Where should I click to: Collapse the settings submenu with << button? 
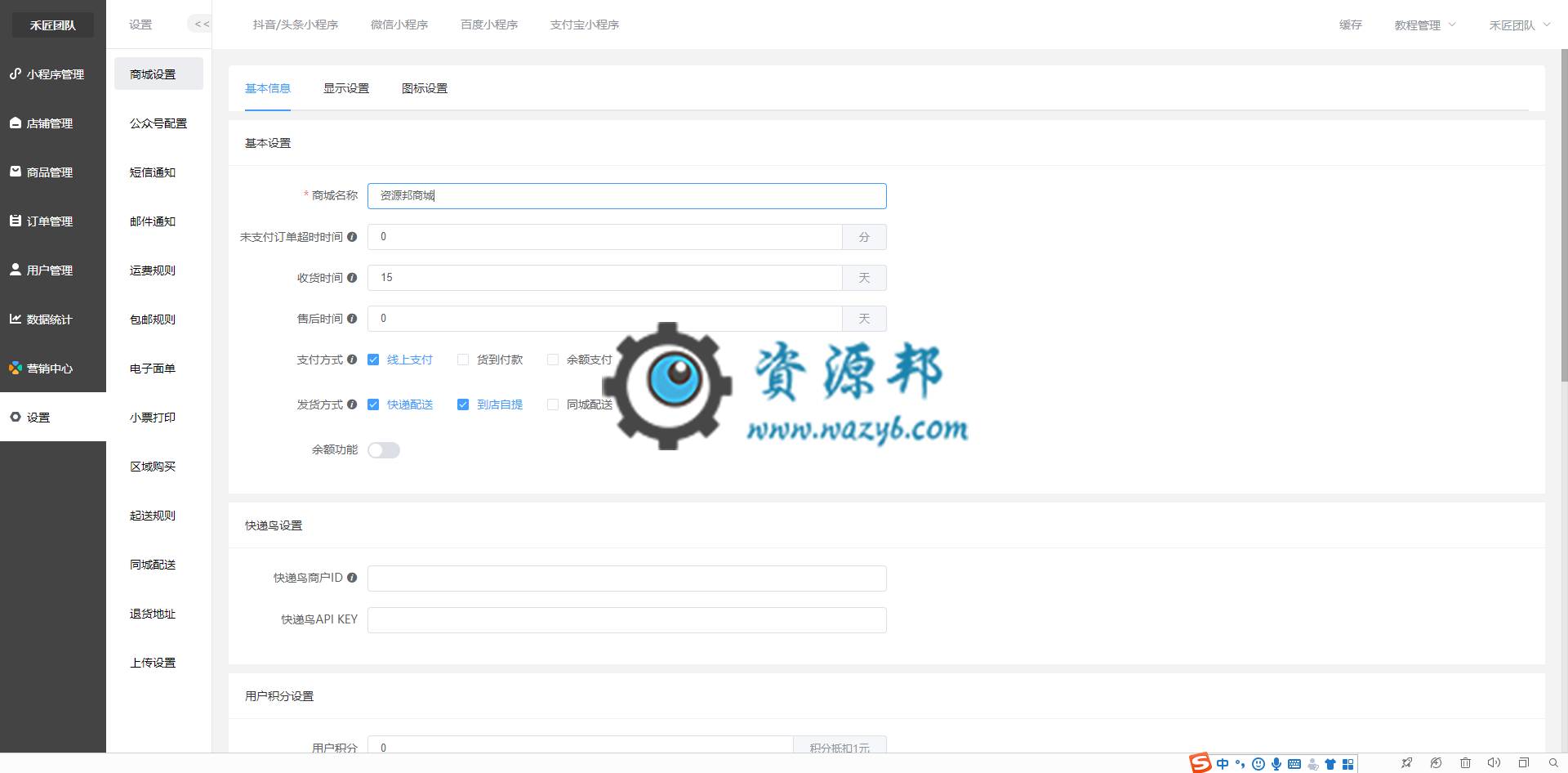click(x=200, y=25)
